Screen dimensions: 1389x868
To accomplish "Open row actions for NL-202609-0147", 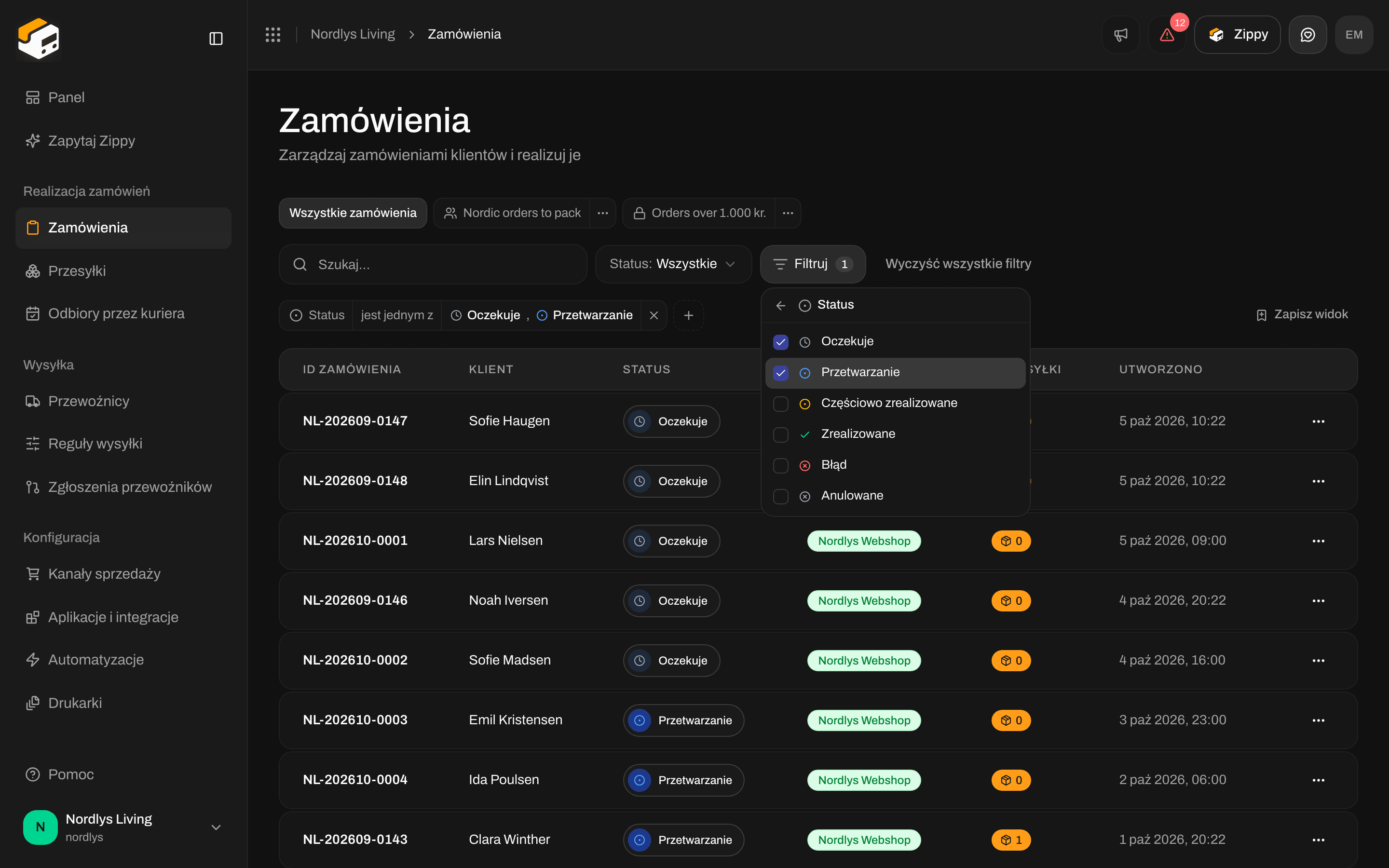I will pos(1319,421).
